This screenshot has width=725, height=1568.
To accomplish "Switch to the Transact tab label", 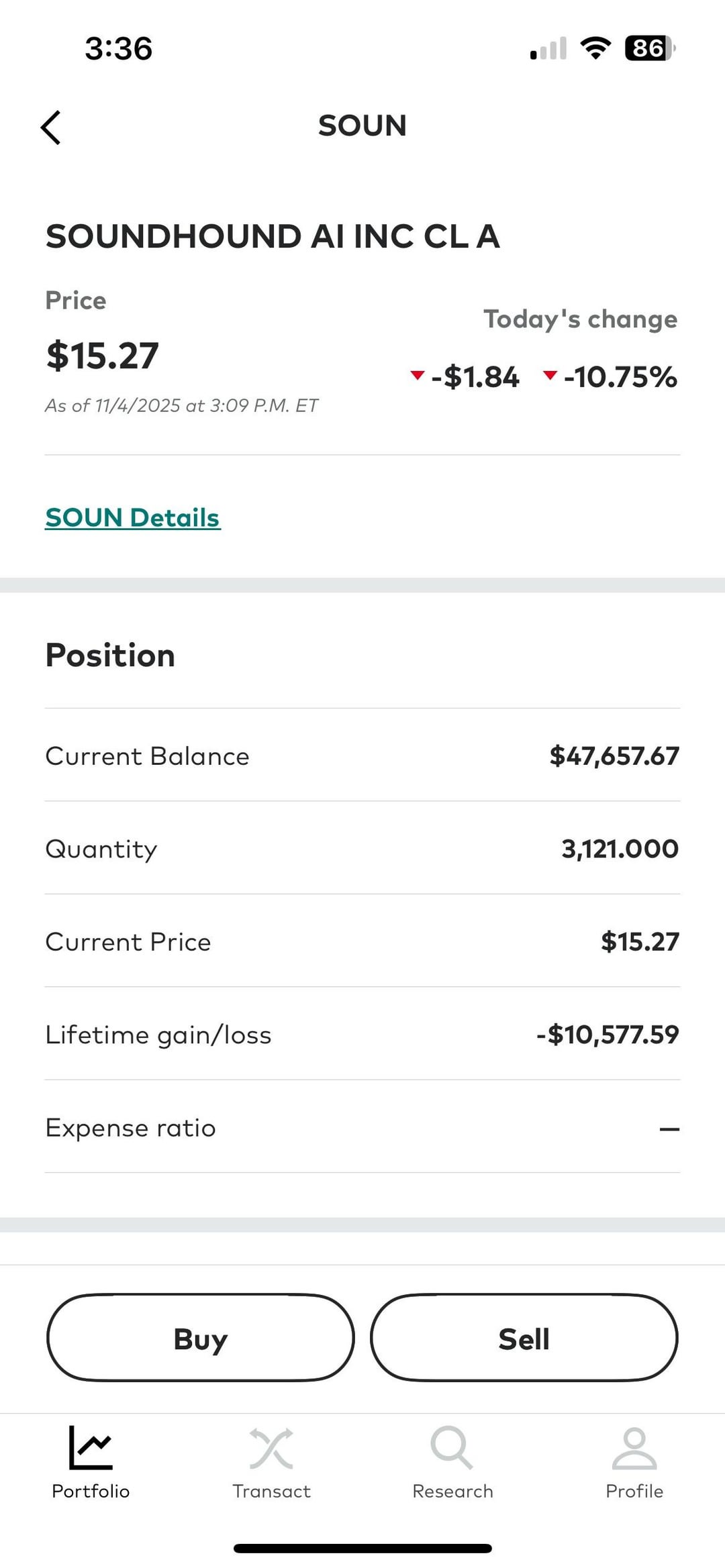I will (271, 1491).
